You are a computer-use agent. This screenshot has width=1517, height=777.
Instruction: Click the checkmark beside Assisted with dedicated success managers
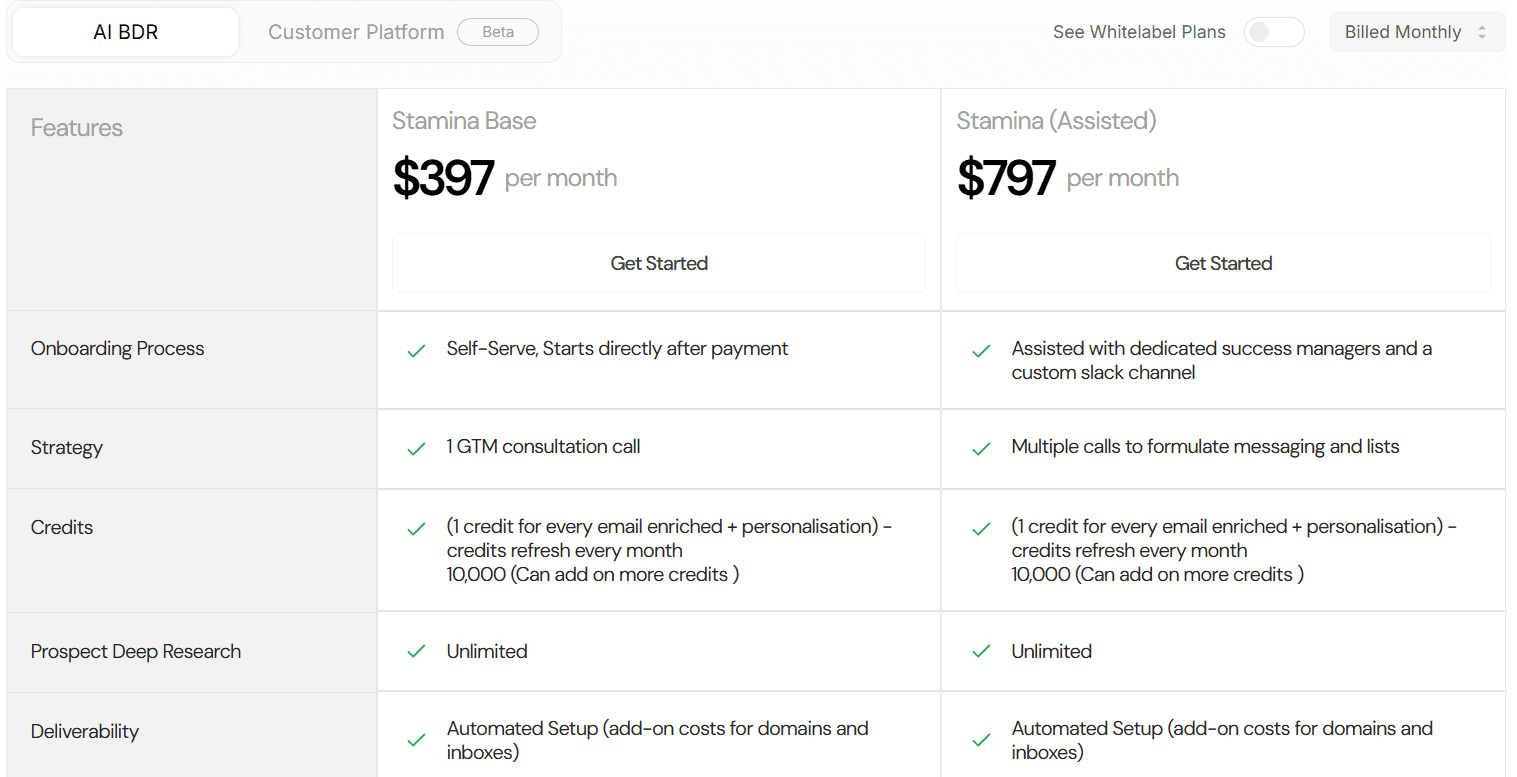(x=981, y=351)
